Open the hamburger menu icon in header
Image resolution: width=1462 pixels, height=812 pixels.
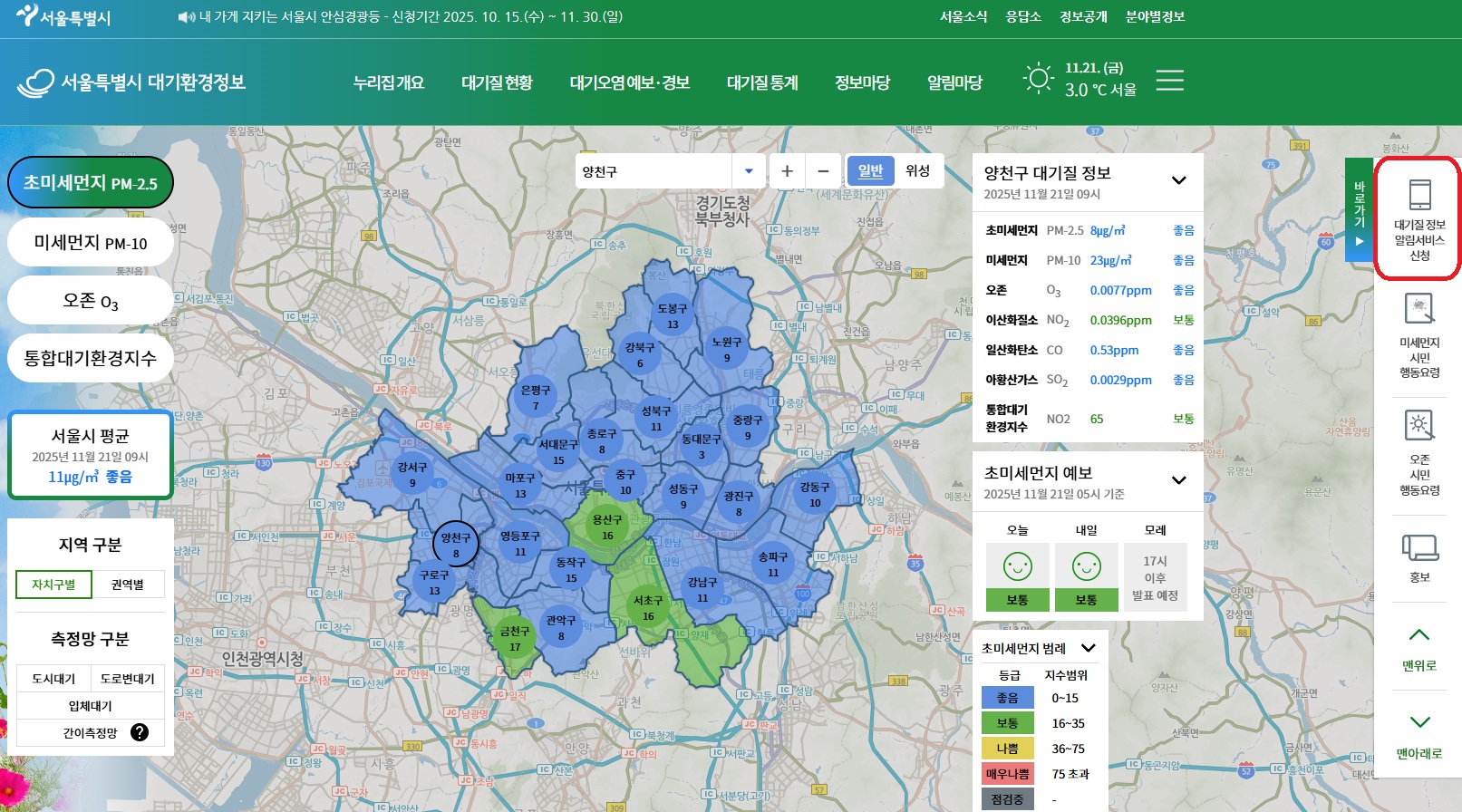pos(1169,81)
